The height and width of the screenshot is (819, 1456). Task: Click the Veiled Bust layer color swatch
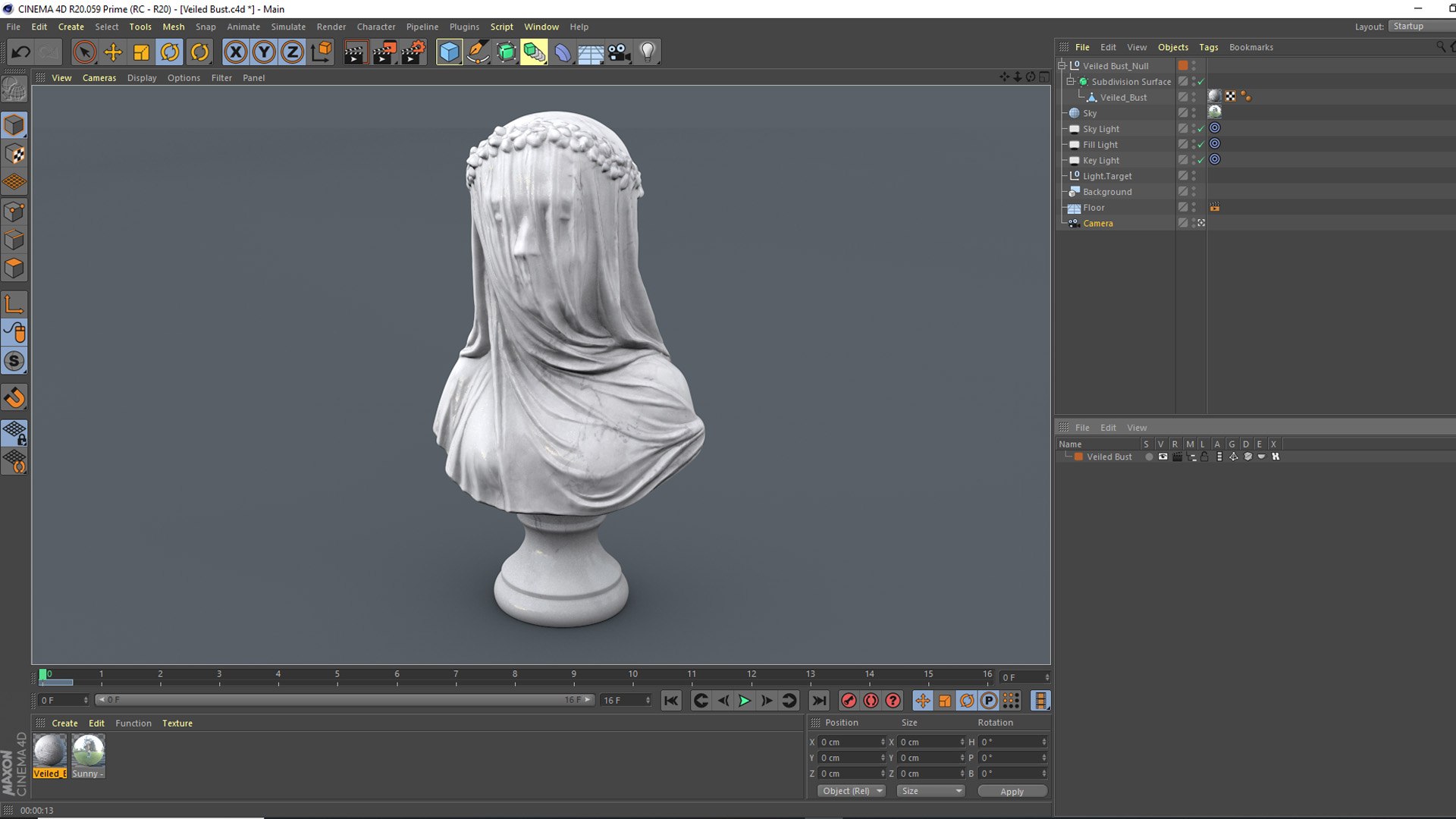click(x=1078, y=457)
